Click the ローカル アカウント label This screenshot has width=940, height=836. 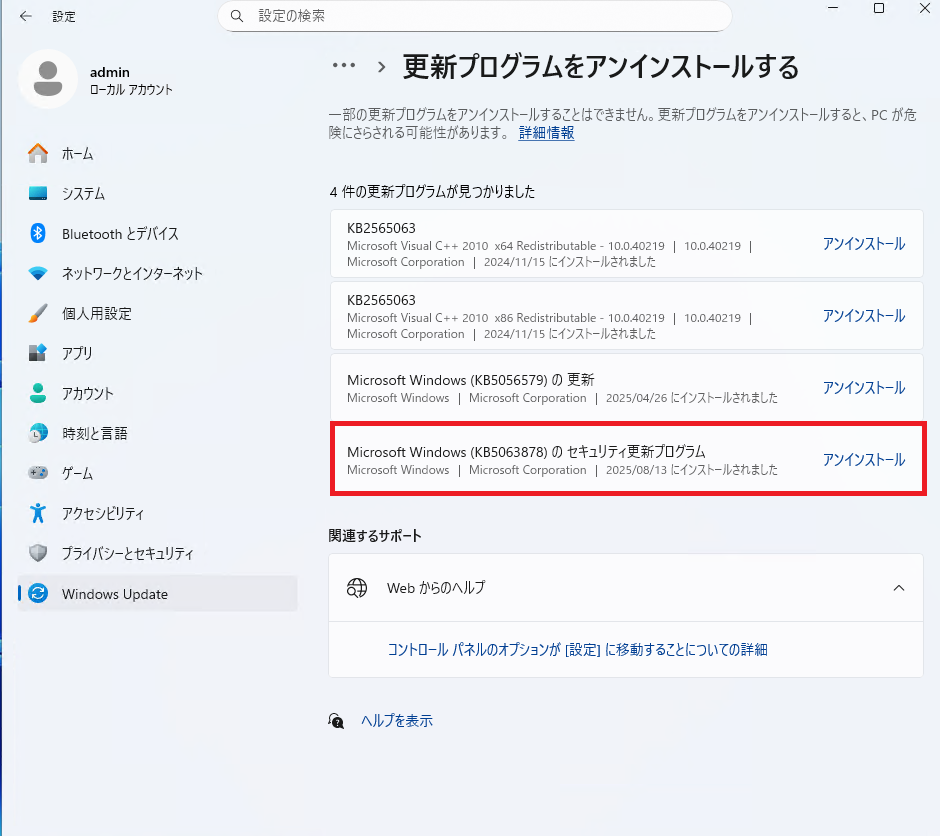click(131, 89)
